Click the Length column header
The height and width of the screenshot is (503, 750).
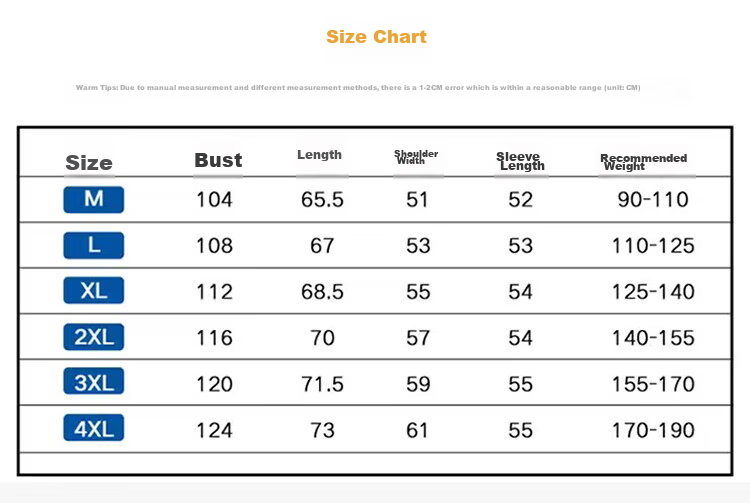(320, 155)
